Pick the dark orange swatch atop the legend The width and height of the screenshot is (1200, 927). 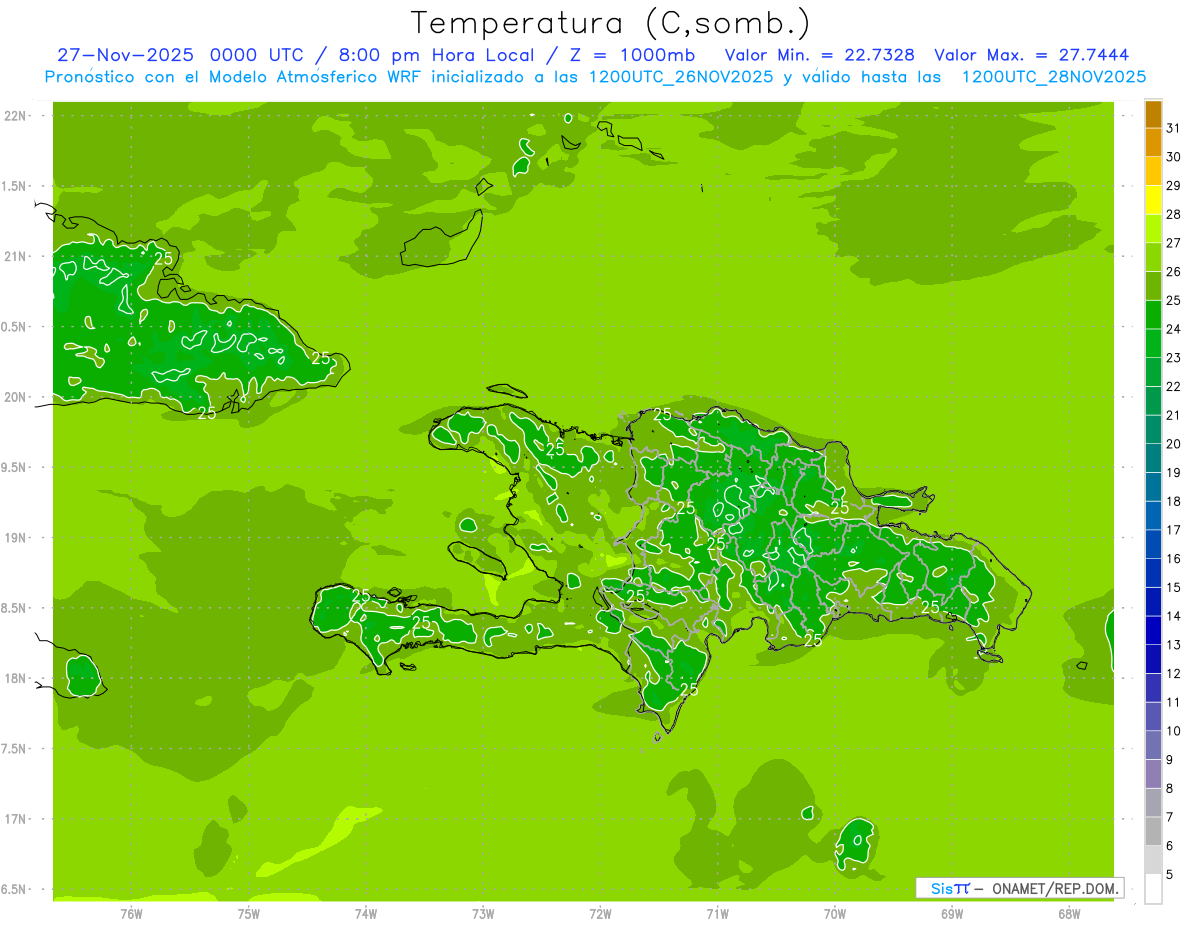pyautogui.click(x=1153, y=114)
